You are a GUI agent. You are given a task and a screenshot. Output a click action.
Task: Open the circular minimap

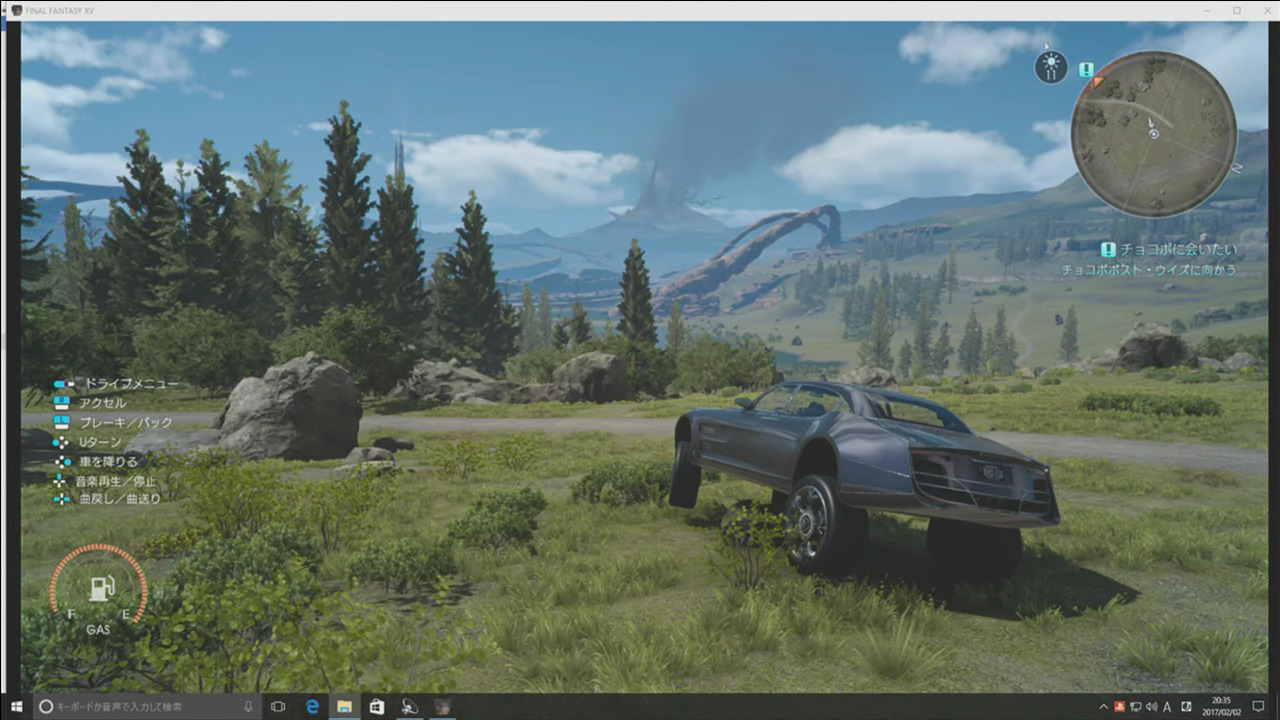[1153, 133]
